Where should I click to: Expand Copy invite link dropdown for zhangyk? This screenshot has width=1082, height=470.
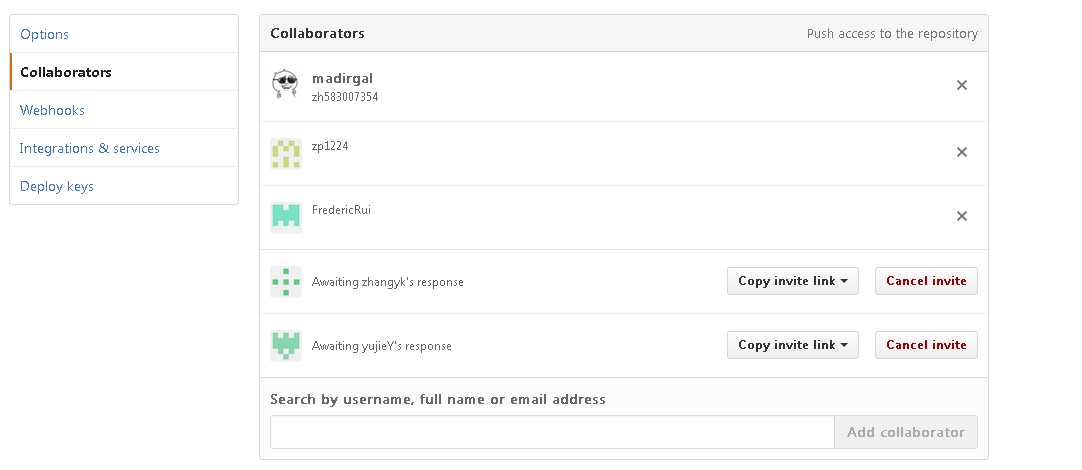[793, 281]
